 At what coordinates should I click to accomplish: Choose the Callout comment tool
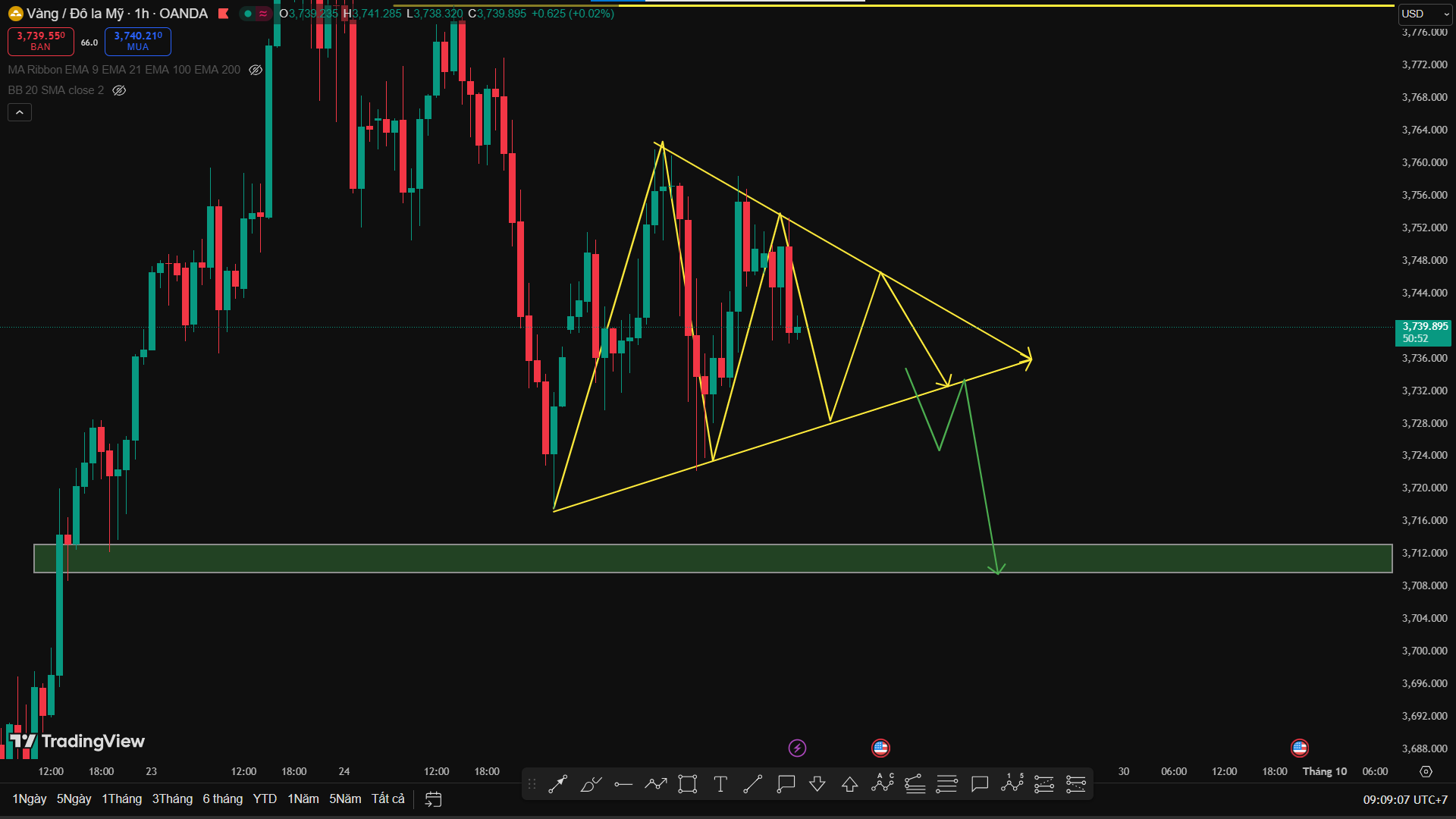[786, 784]
